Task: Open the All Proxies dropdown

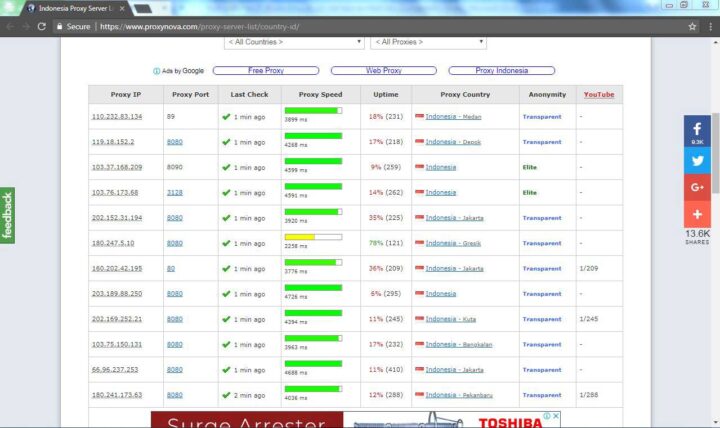Action: (x=428, y=42)
